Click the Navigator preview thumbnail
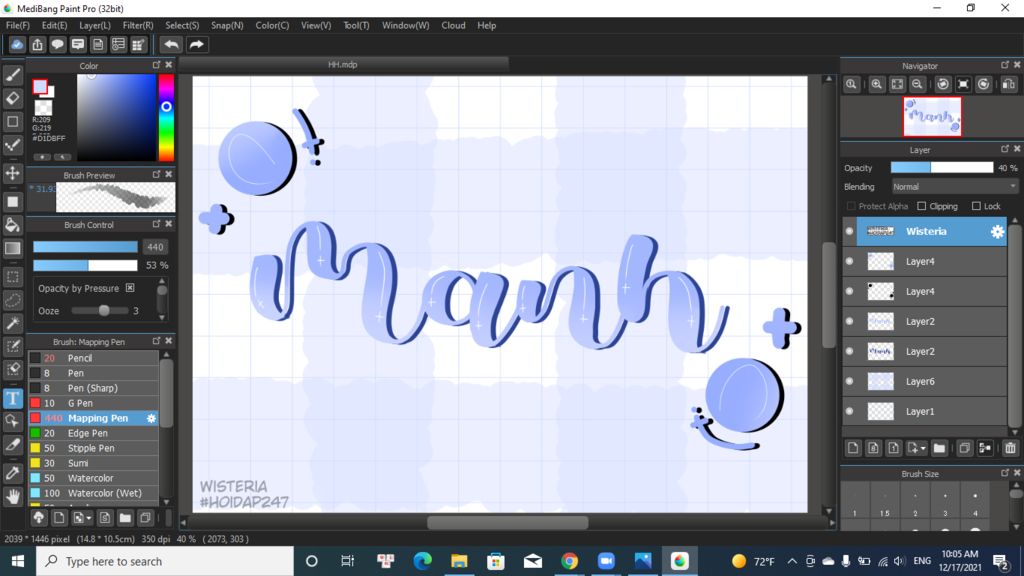Viewport: 1024px width, 576px height. click(932, 117)
